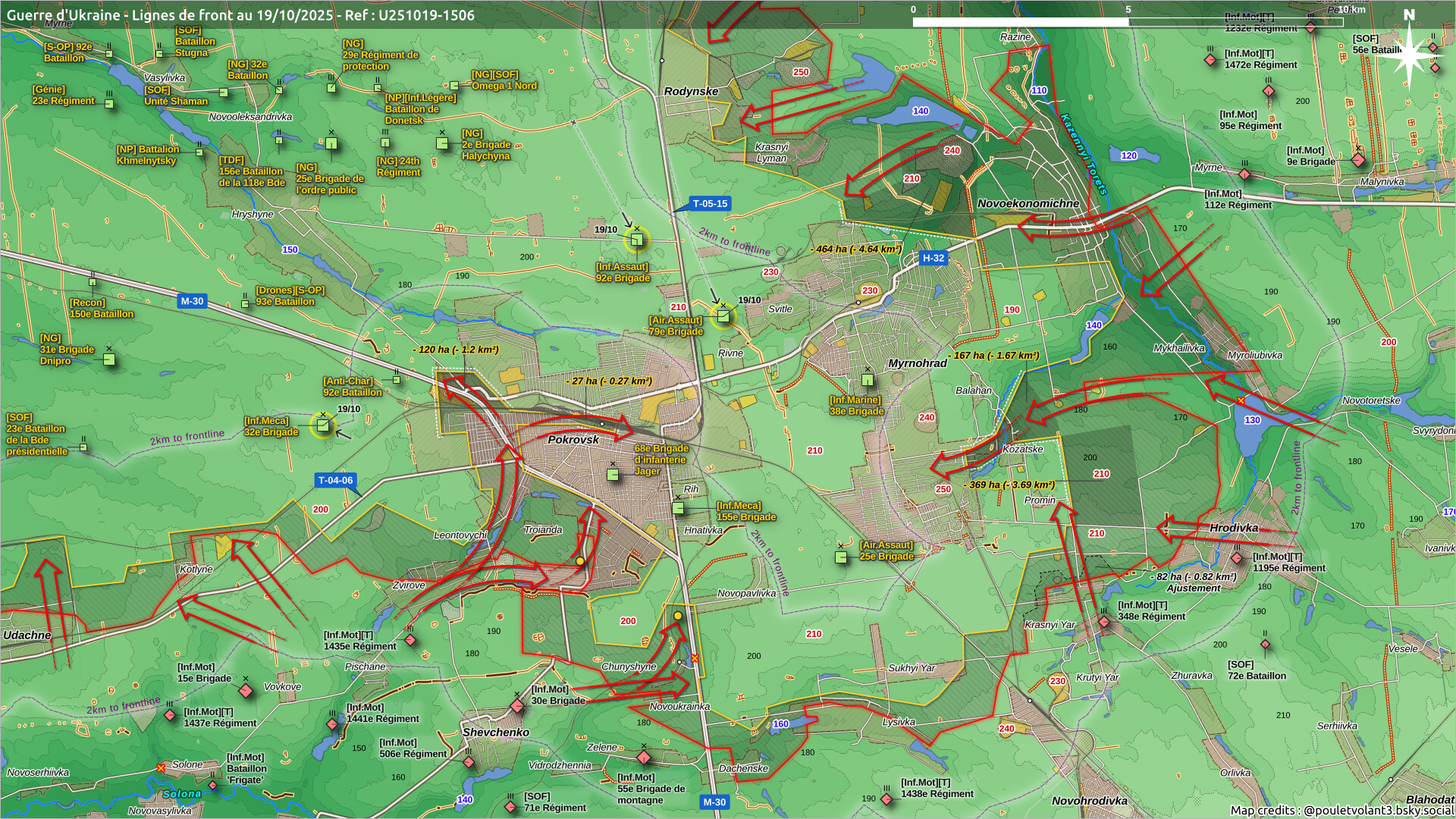Click the highlighted 32e Brigade mechanized unit marker
Screen dimensions: 1456x819
323,425
